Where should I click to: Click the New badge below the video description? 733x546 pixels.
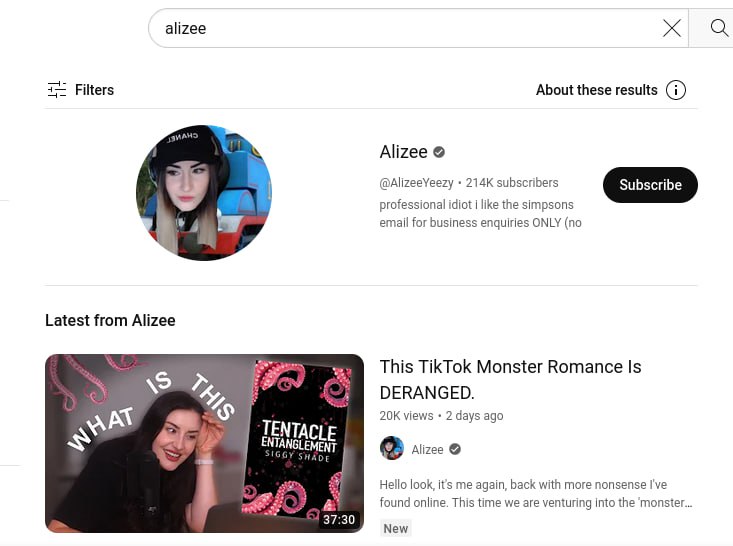click(395, 528)
